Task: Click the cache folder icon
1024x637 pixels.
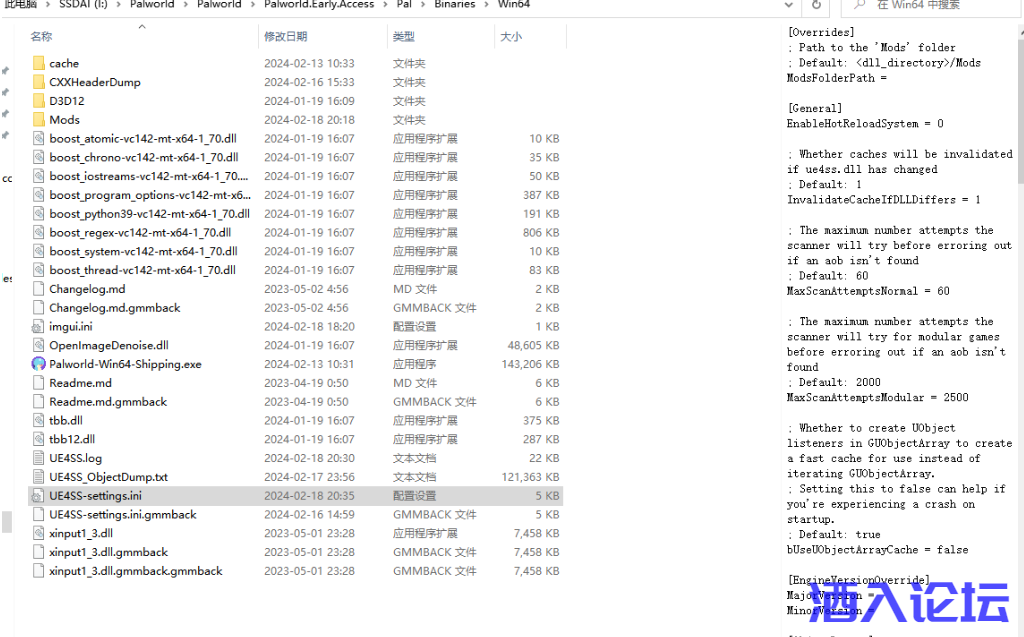Action: [x=39, y=63]
